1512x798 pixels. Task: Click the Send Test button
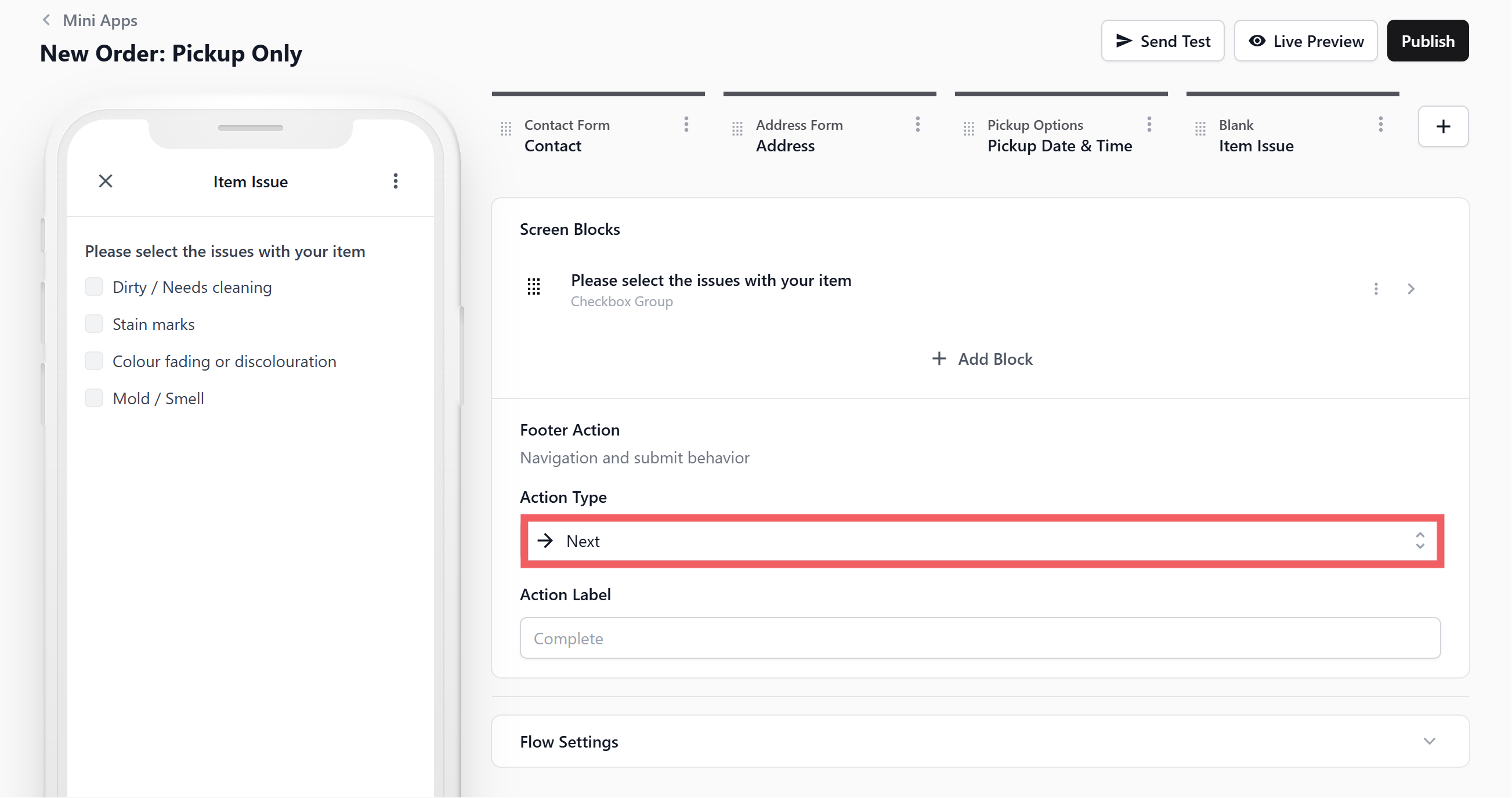(1163, 41)
